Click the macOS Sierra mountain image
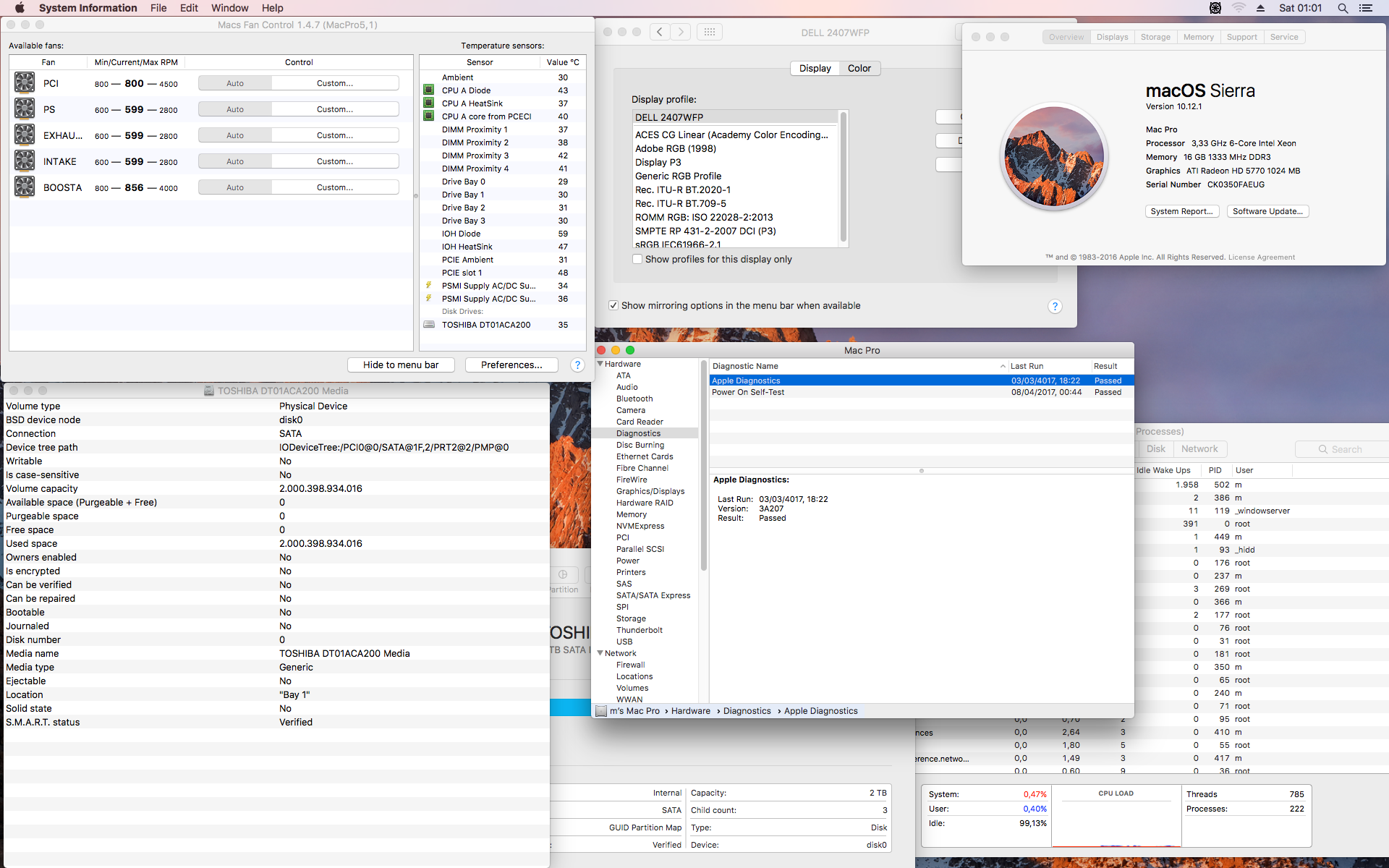Viewport: 1389px width, 868px height. [1054, 156]
